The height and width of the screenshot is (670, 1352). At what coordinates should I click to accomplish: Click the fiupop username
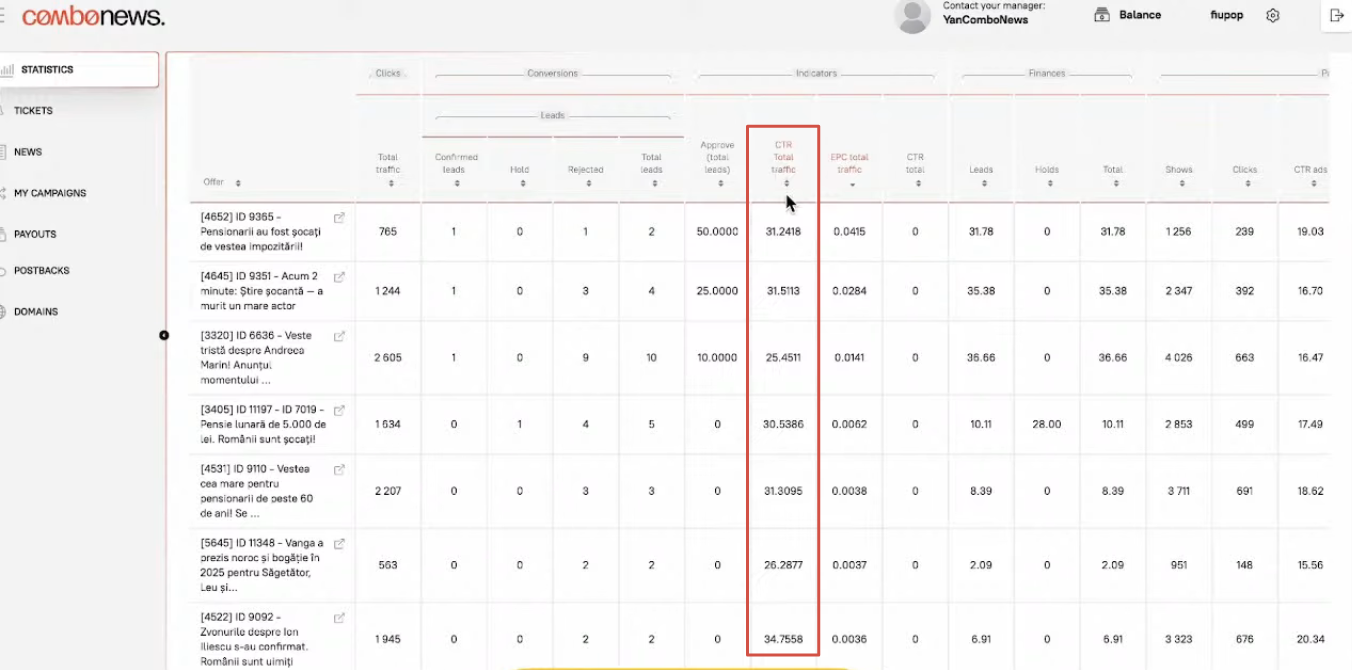1226,15
